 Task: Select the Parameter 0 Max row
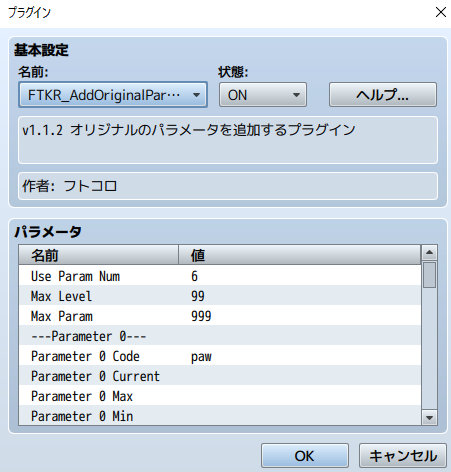(220, 396)
